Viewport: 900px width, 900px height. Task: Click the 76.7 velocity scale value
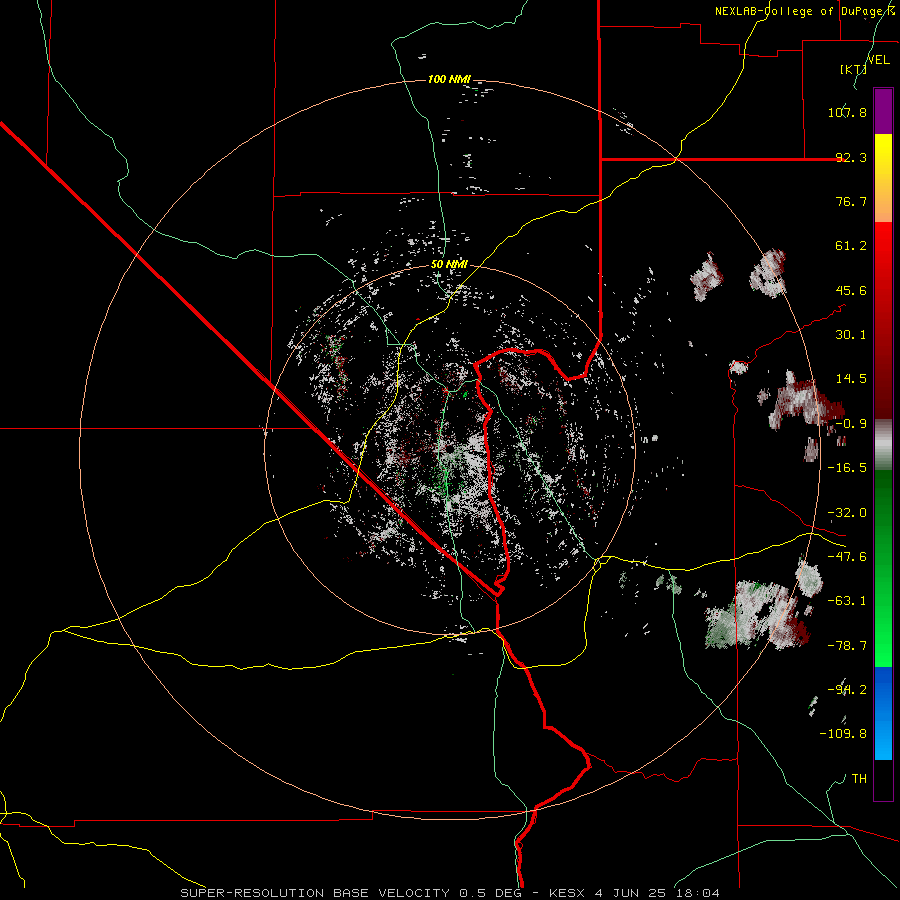point(851,201)
